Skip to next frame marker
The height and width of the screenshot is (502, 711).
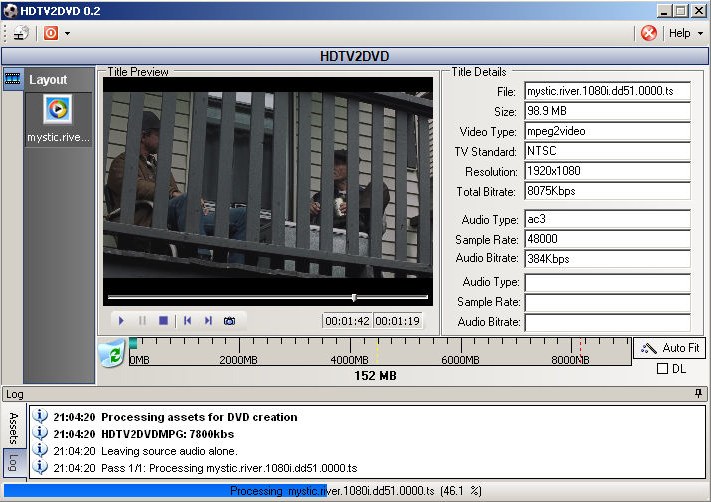tap(208, 321)
